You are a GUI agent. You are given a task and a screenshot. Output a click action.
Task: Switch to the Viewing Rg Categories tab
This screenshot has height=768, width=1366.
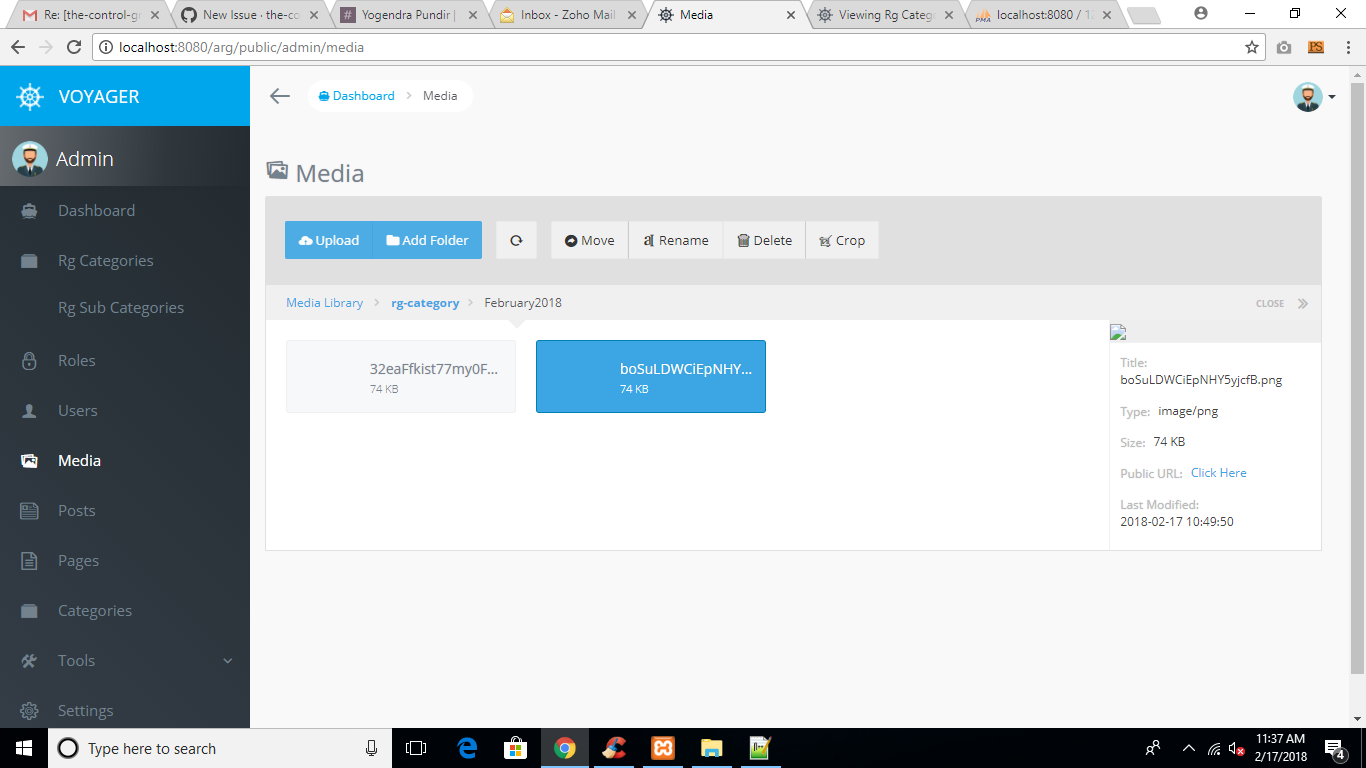click(x=884, y=15)
